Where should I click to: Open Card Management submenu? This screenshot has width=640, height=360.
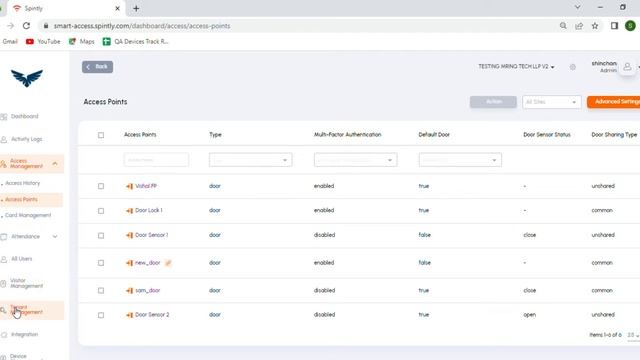(28, 215)
